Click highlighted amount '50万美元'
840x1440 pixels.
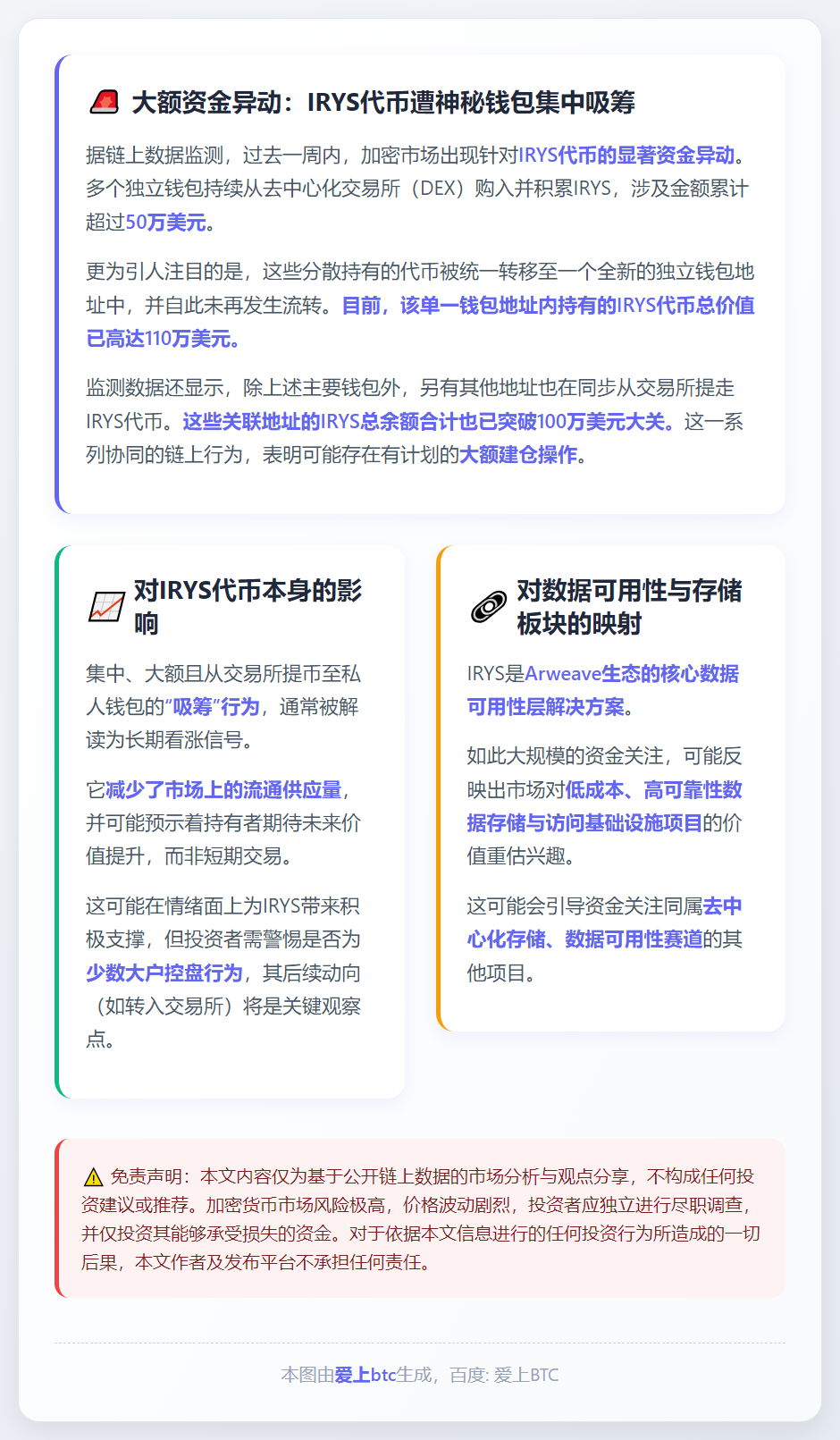(x=165, y=223)
